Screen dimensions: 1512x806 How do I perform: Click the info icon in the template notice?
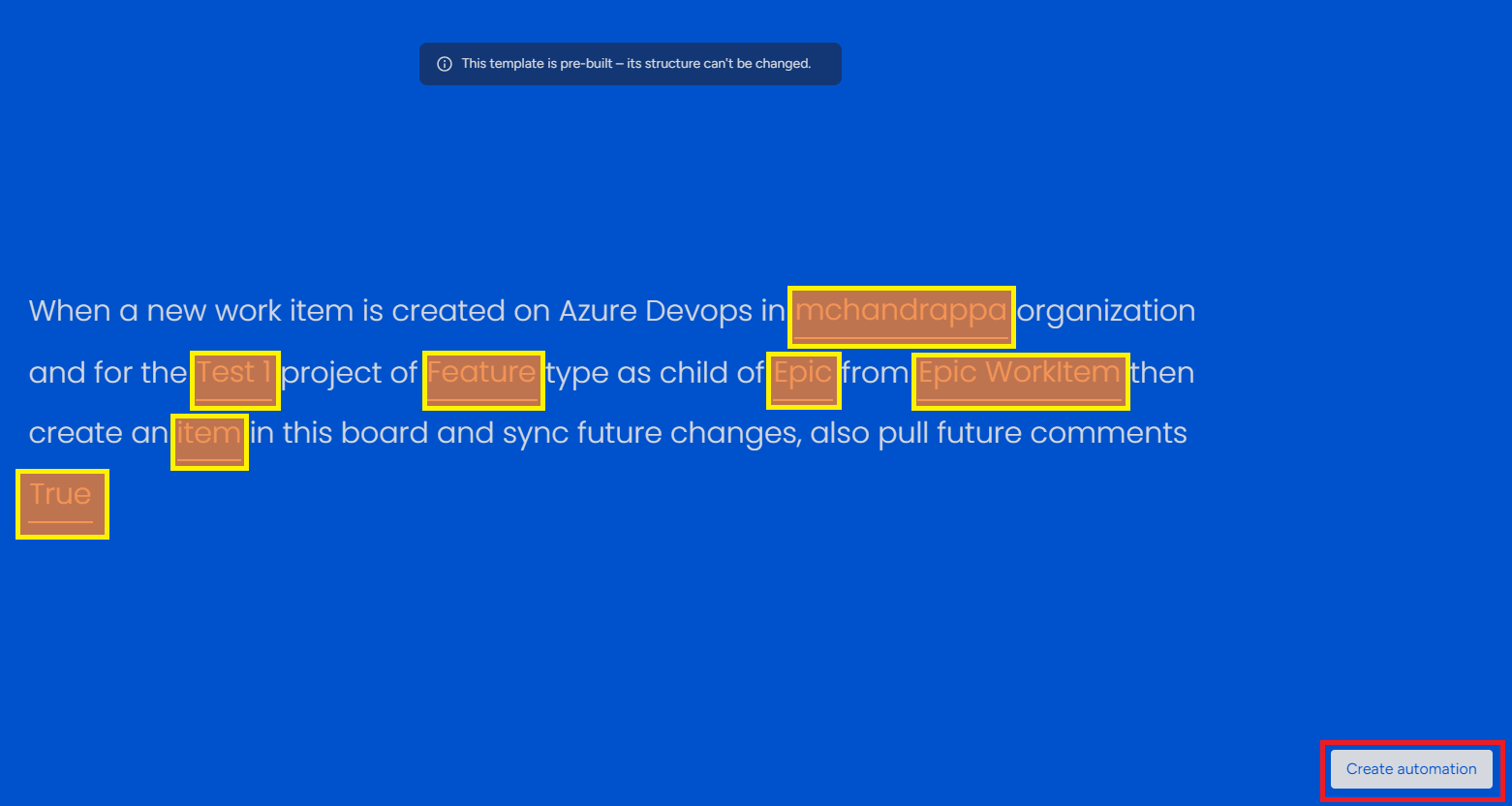pos(445,64)
